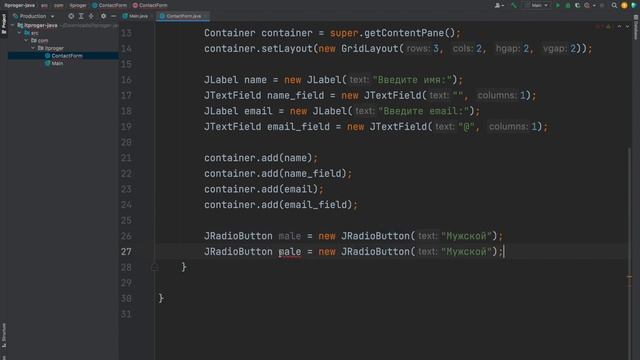Click container.add(email_field) statement

point(280,205)
